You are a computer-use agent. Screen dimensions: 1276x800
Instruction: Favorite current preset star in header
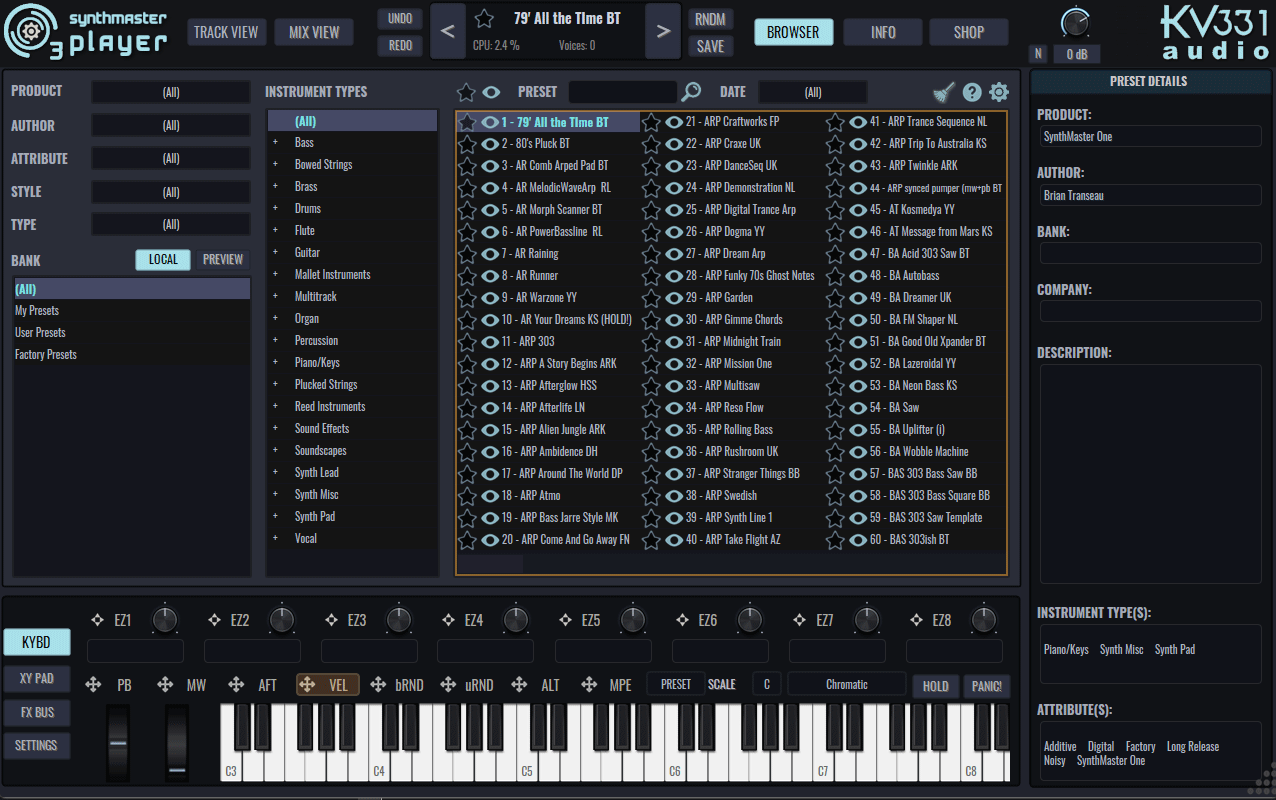point(484,18)
